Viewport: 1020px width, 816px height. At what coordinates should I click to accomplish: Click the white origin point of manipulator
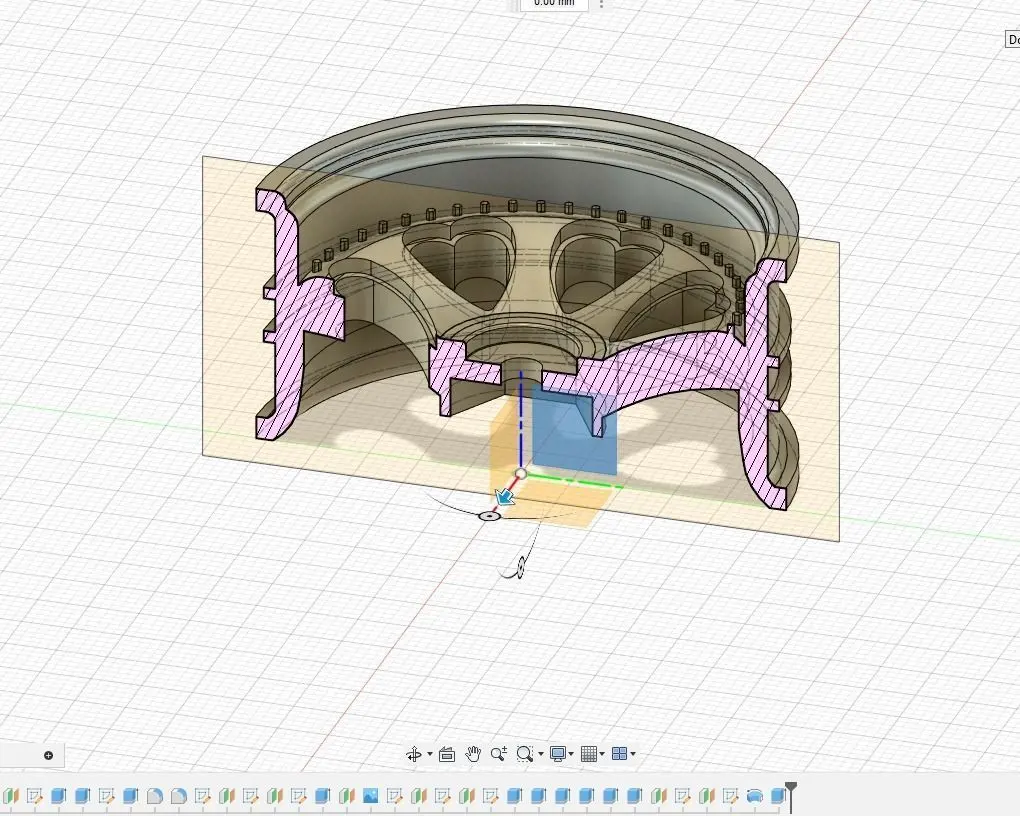[520, 474]
